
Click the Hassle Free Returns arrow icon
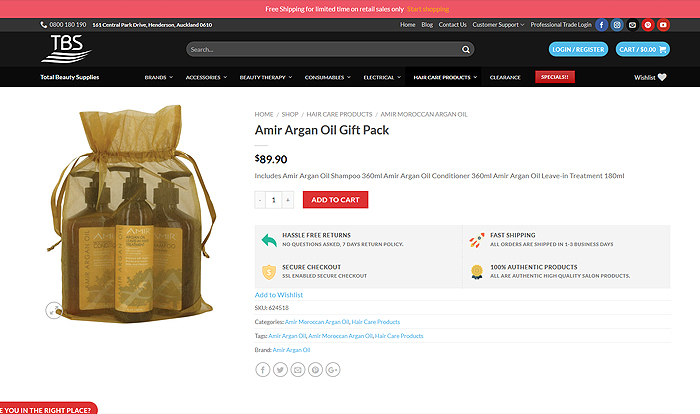pos(269,240)
